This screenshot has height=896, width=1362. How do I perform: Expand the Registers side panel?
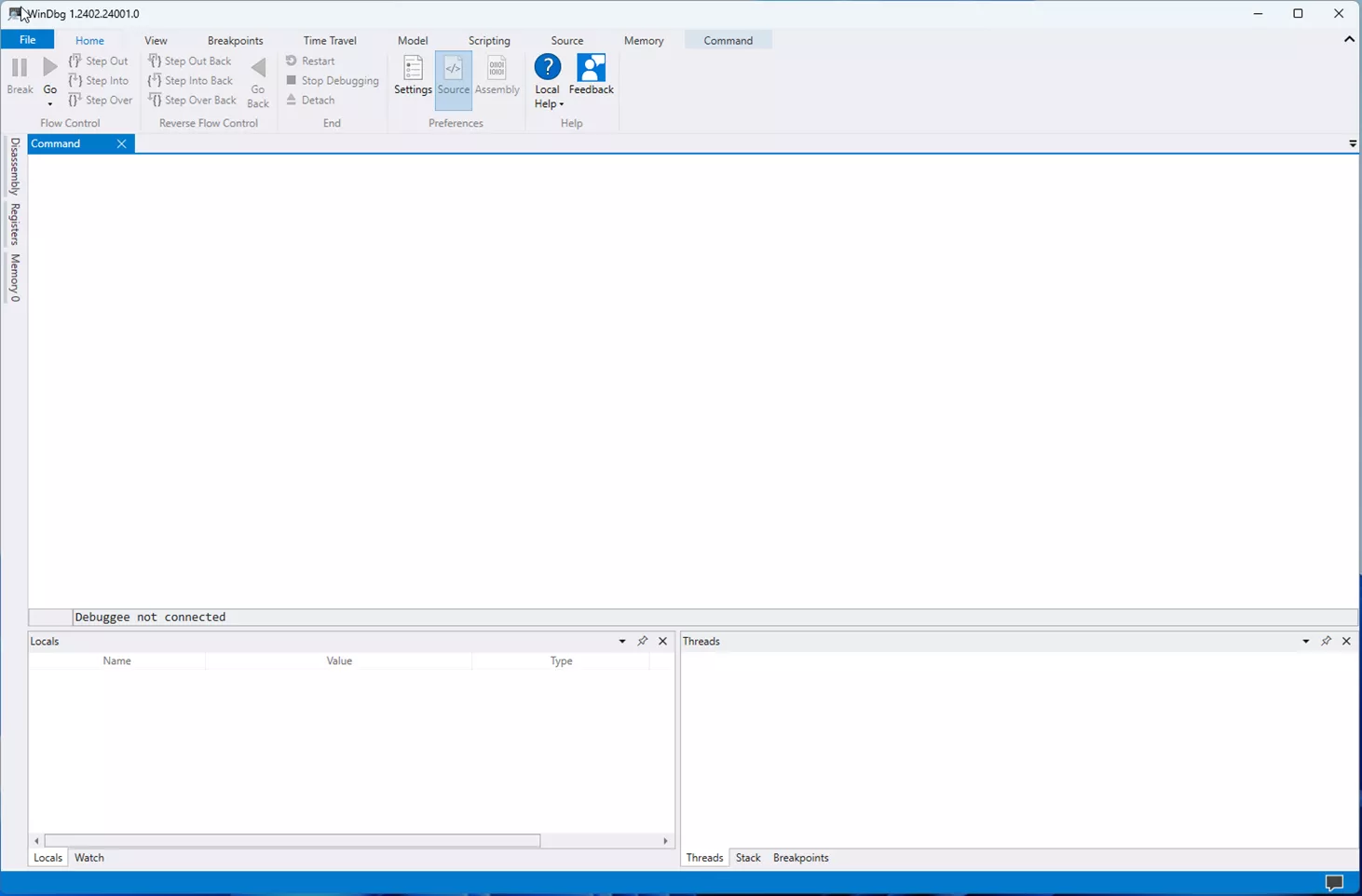click(x=14, y=224)
